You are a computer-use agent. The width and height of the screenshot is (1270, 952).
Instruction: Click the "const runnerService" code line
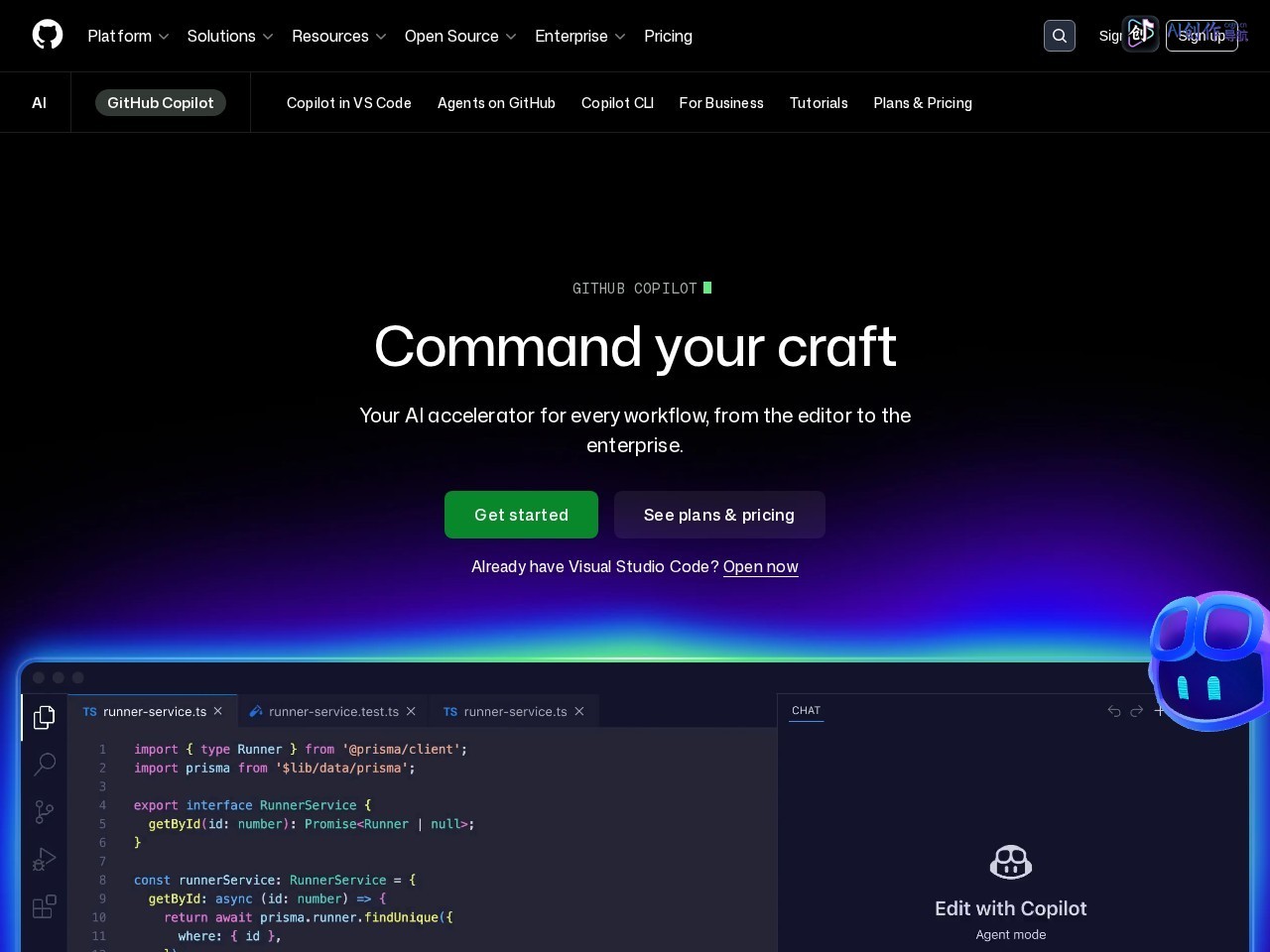[x=276, y=880]
